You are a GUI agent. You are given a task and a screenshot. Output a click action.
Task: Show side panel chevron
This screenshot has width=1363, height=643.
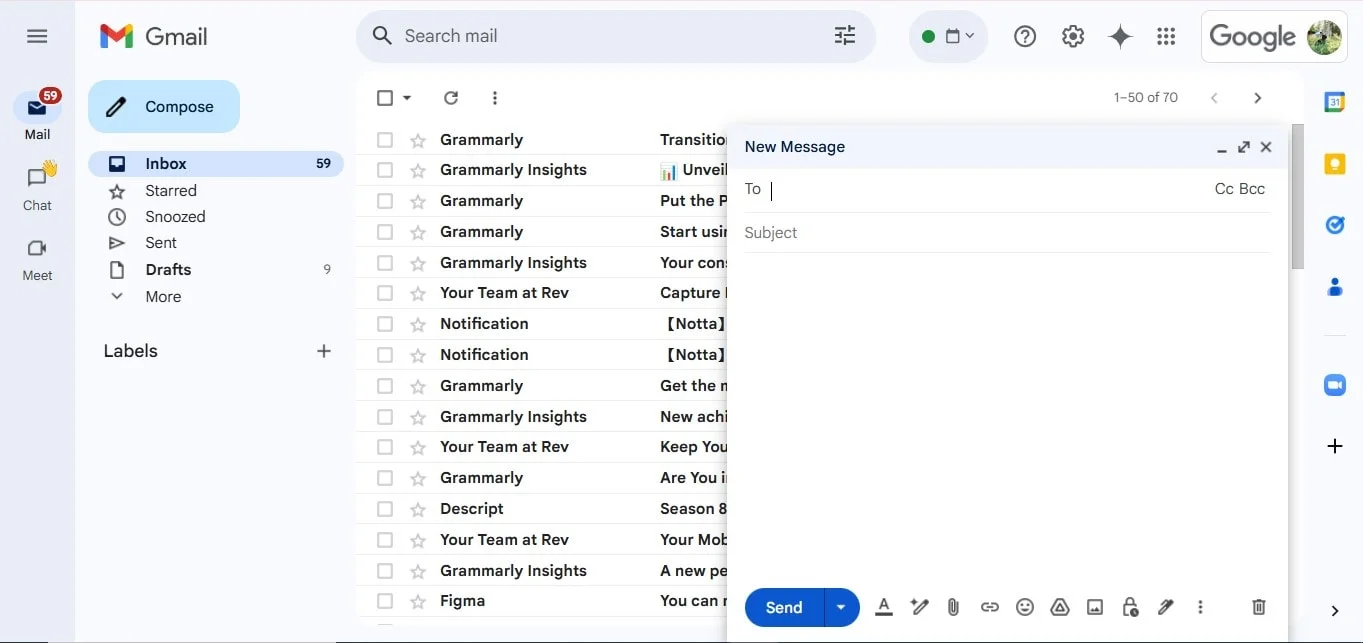[x=1334, y=611]
